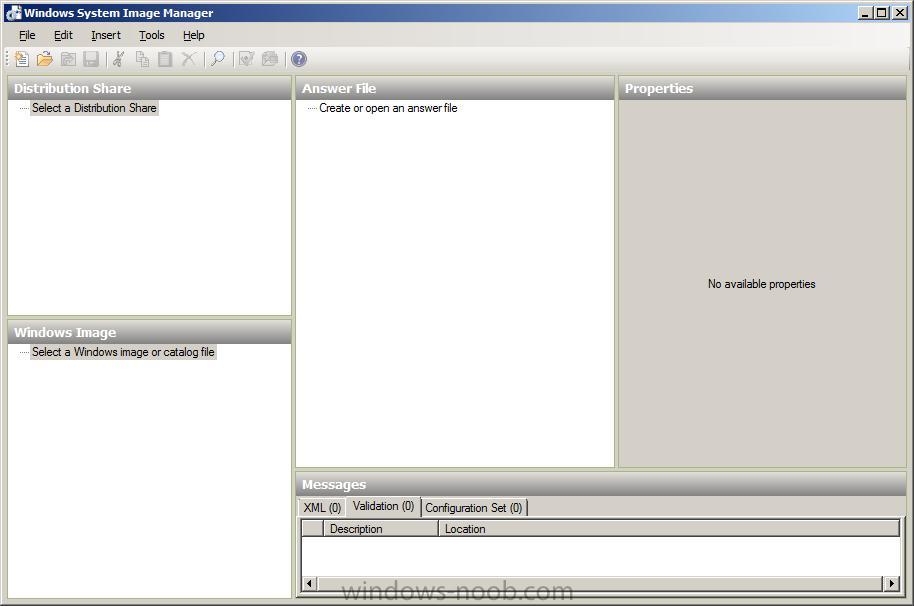Image resolution: width=914 pixels, height=606 pixels.
Task: Select 'Select a Windows image or catalog file'
Action: (x=123, y=352)
